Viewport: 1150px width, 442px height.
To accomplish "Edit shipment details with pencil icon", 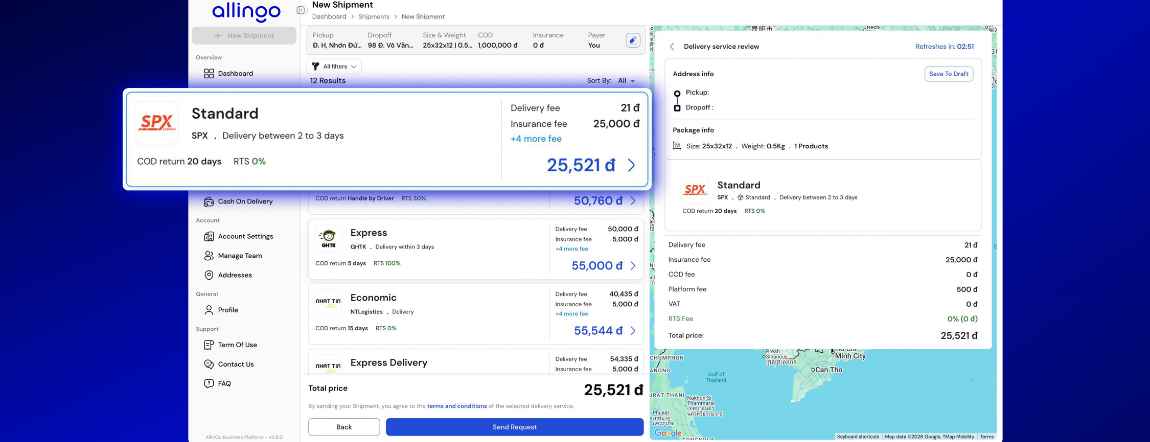I will click(633, 40).
